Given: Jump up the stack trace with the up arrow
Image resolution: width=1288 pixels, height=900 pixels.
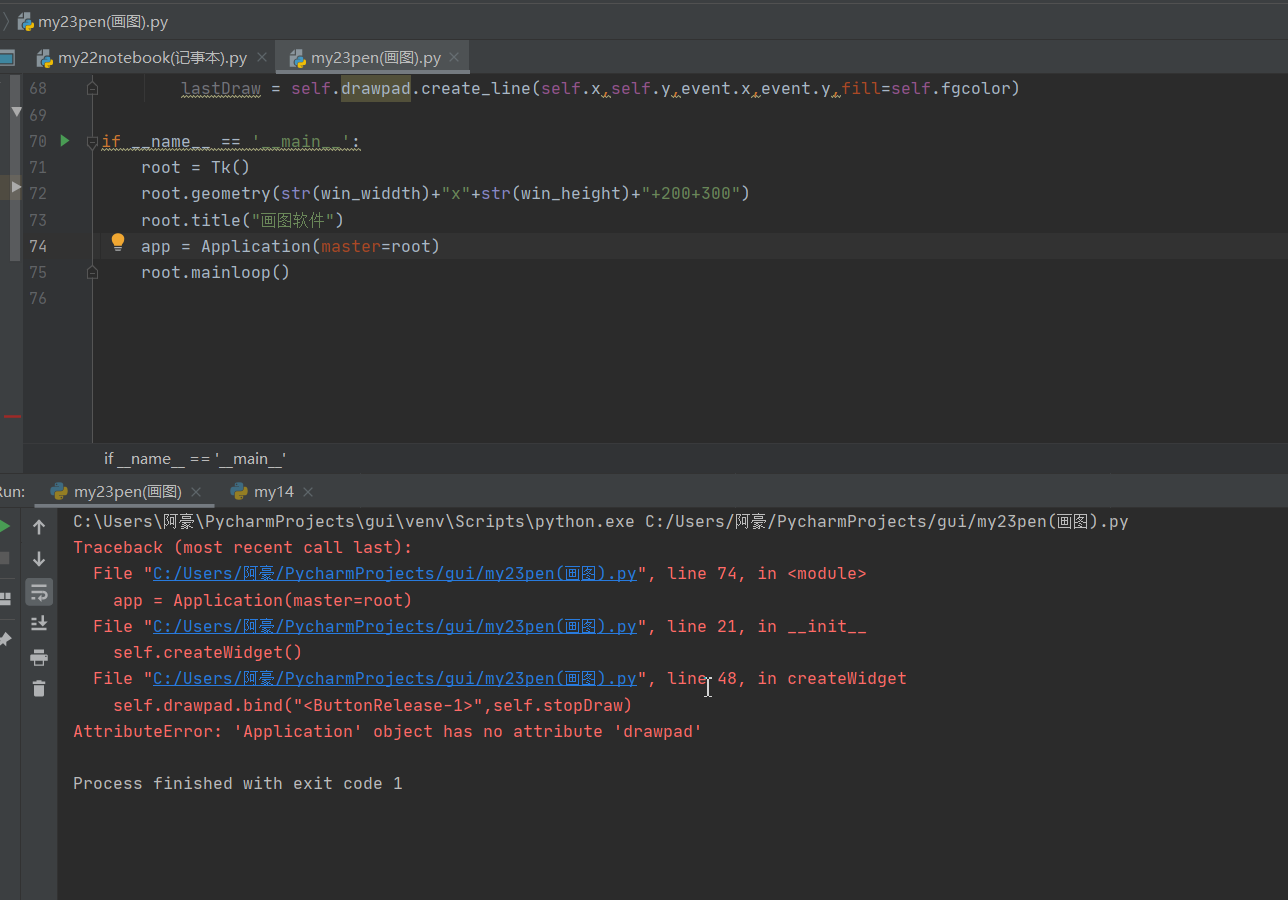Looking at the screenshot, I should (39, 527).
